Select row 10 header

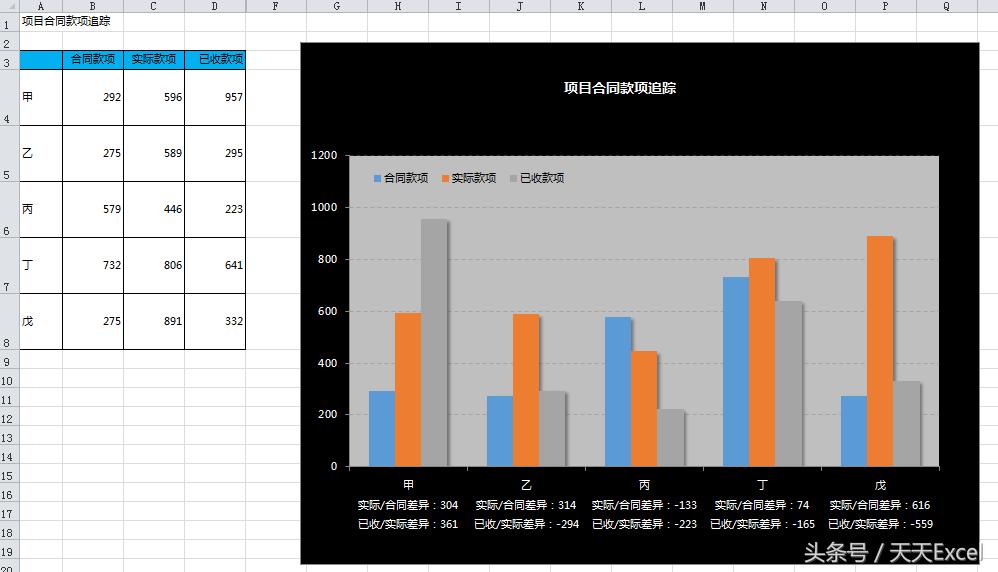(10, 380)
